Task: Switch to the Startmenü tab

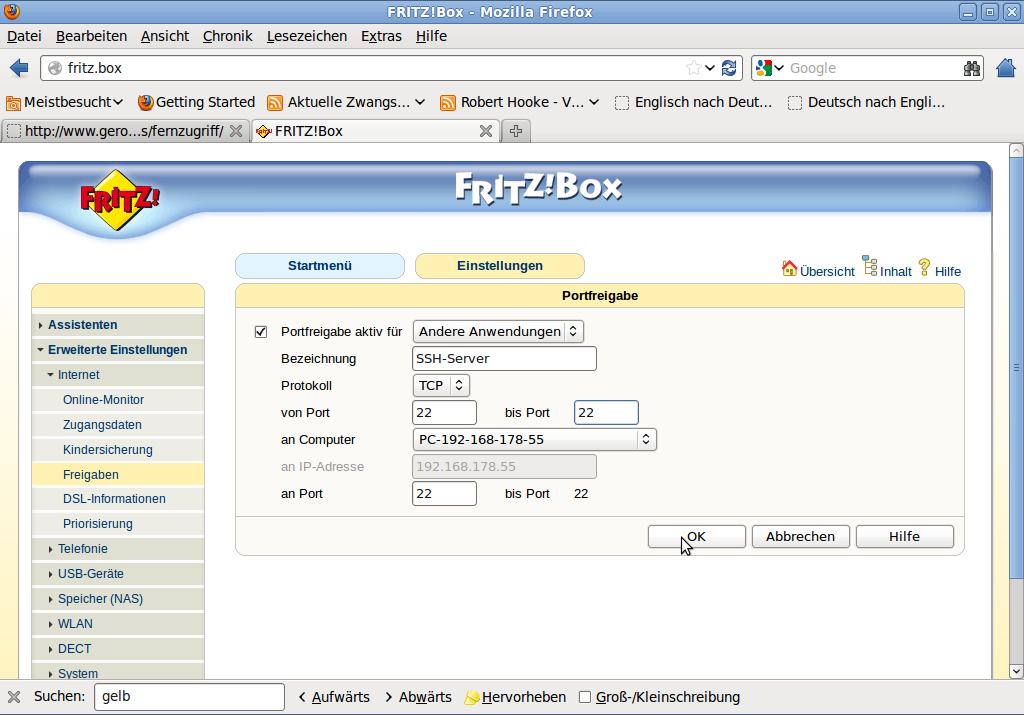Action: [319, 266]
